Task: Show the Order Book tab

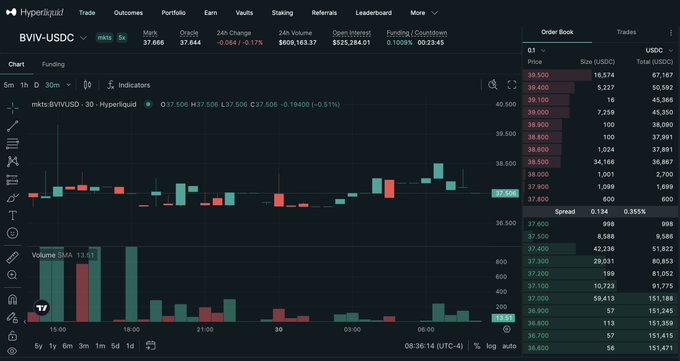Action: (x=557, y=32)
